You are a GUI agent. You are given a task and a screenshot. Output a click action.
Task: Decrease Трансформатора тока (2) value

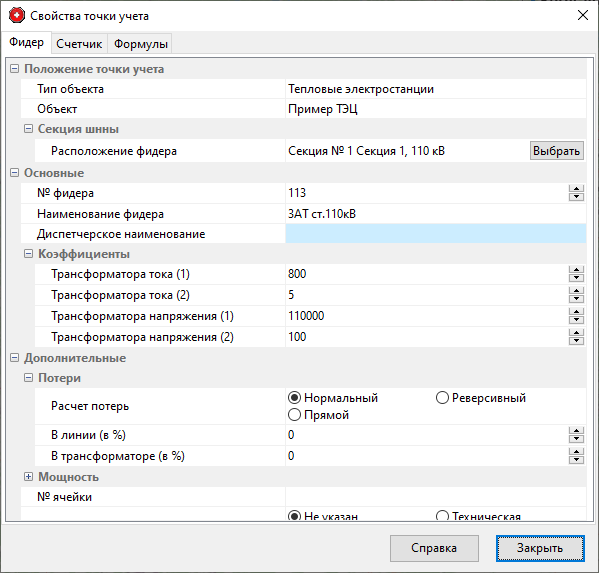pyautogui.click(x=576, y=299)
